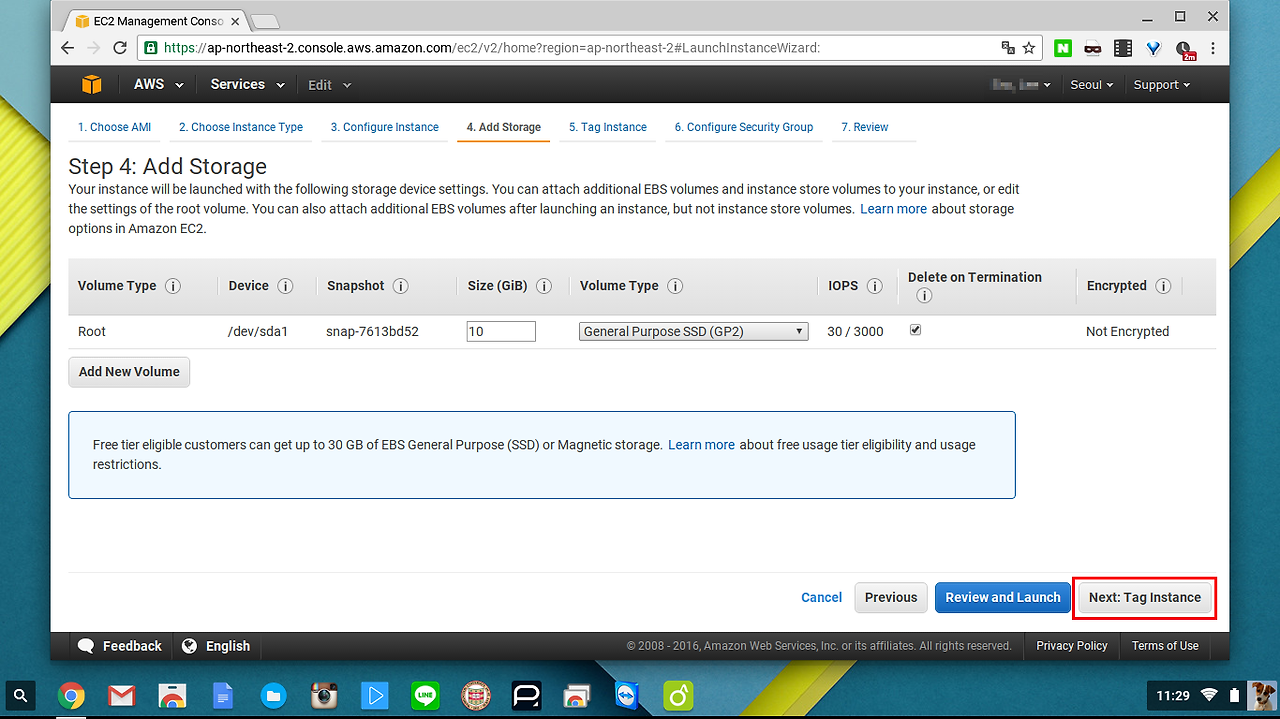Screen dimensions: 1280x719
Task: Open the AWS dropdown menu
Action: (158, 85)
